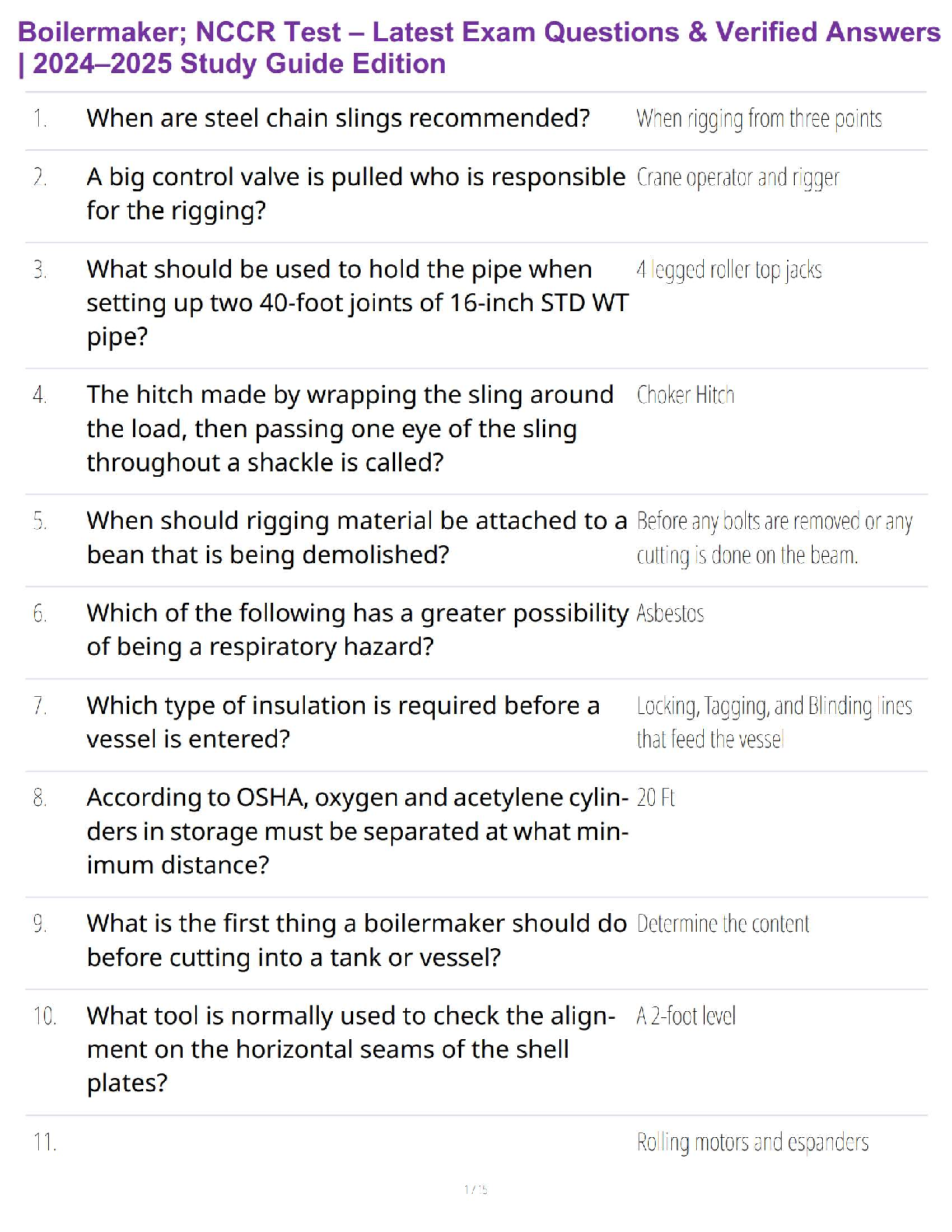Image resolution: width=952 pixels, height=1232 pixels.
Task: Select the 'Before any bolts are removed' answer
Action: pos(774,537)
